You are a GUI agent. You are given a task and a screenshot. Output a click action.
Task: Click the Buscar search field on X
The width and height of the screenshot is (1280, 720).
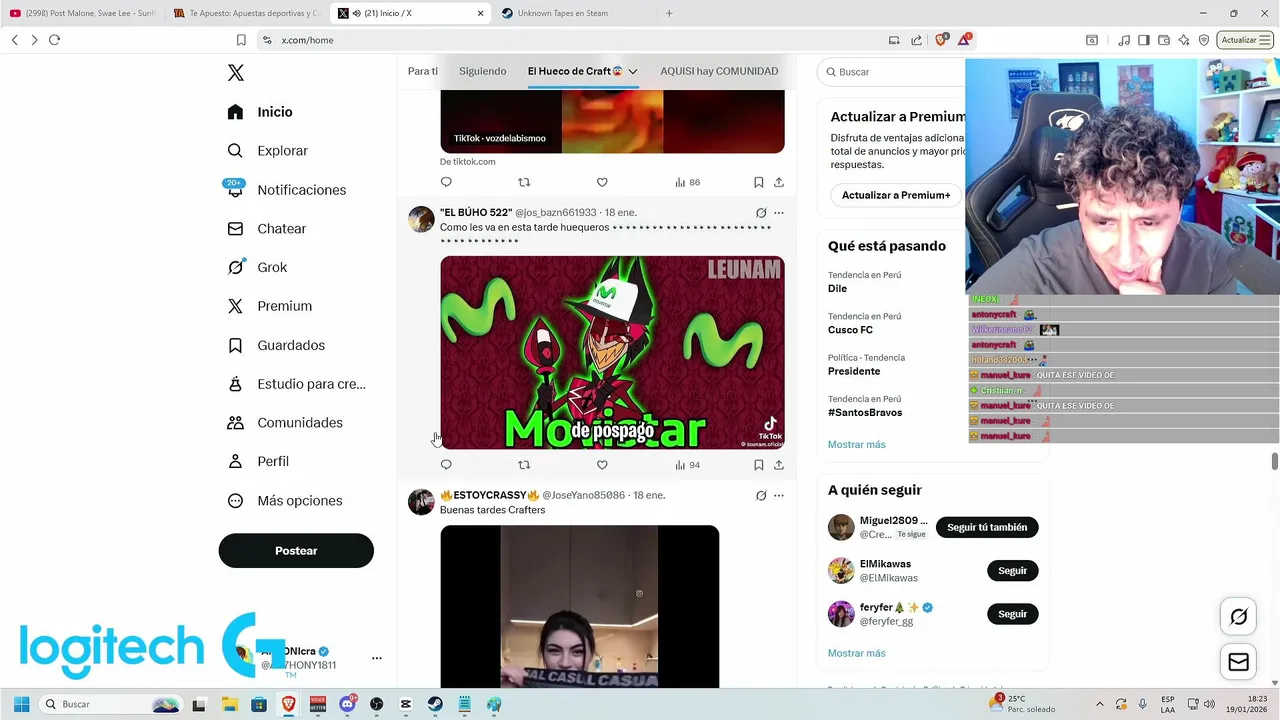point(890,72)
